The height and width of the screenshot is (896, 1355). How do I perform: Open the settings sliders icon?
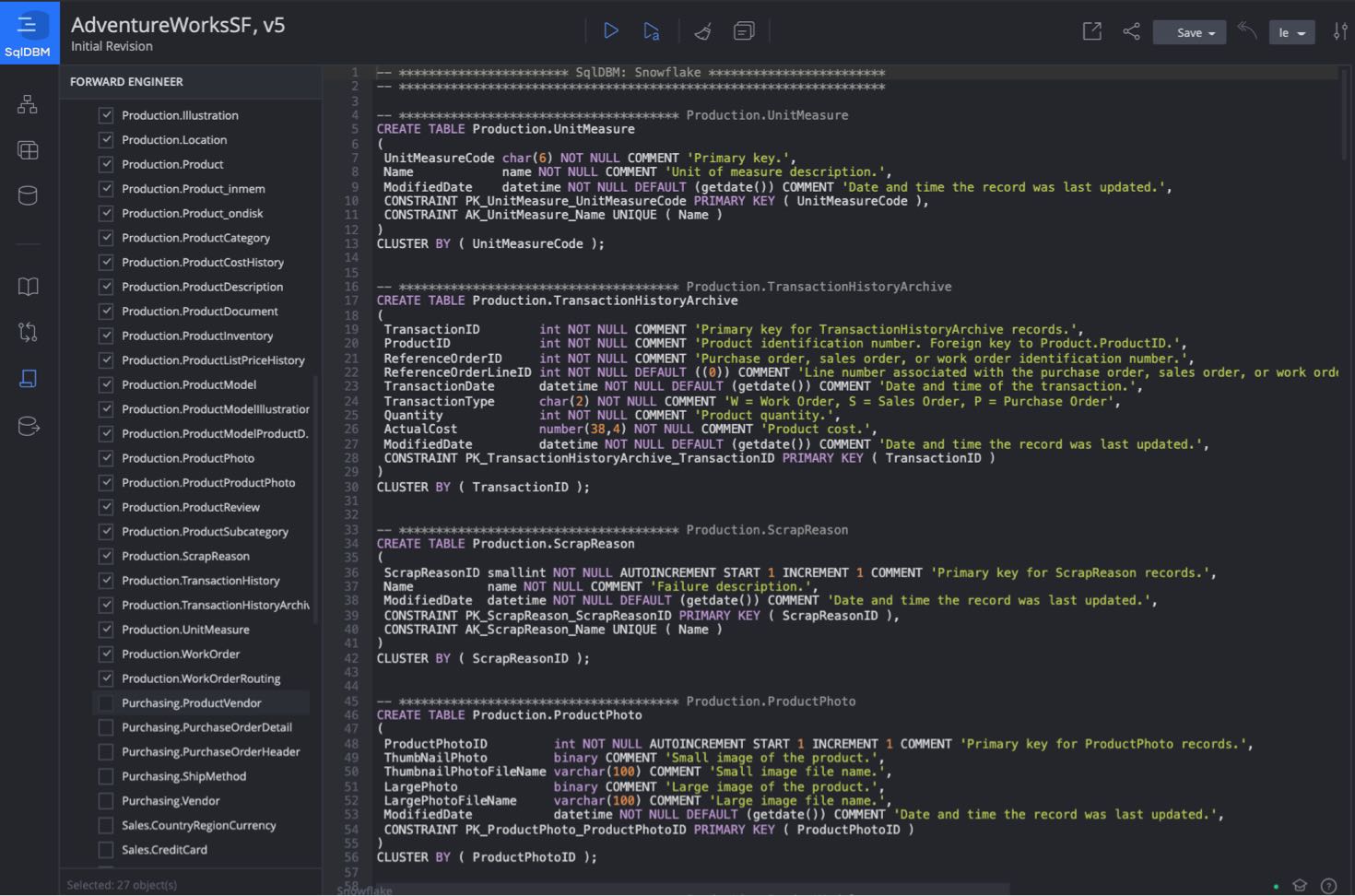tap(1340, 31)
